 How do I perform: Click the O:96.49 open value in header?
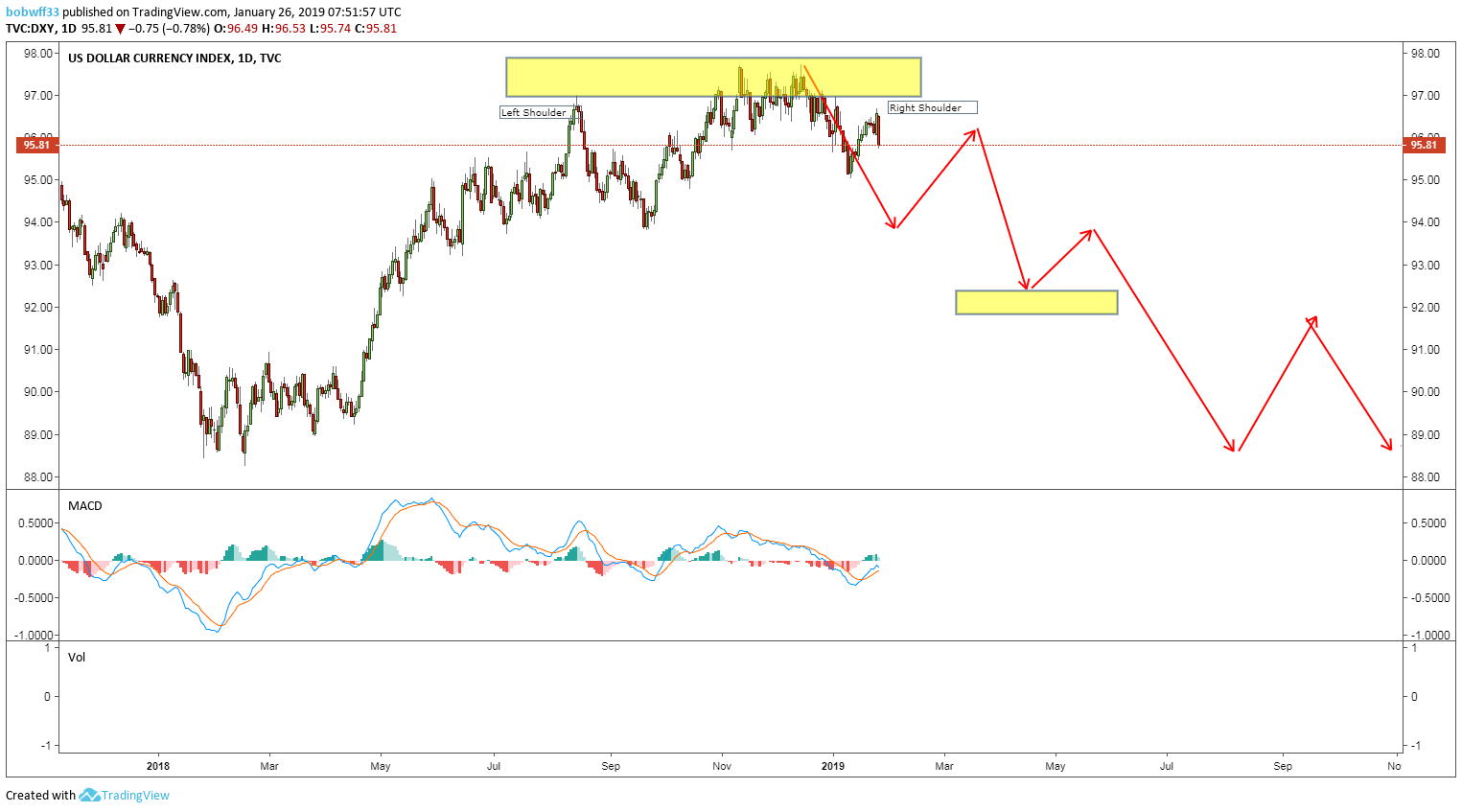point(236,28)
